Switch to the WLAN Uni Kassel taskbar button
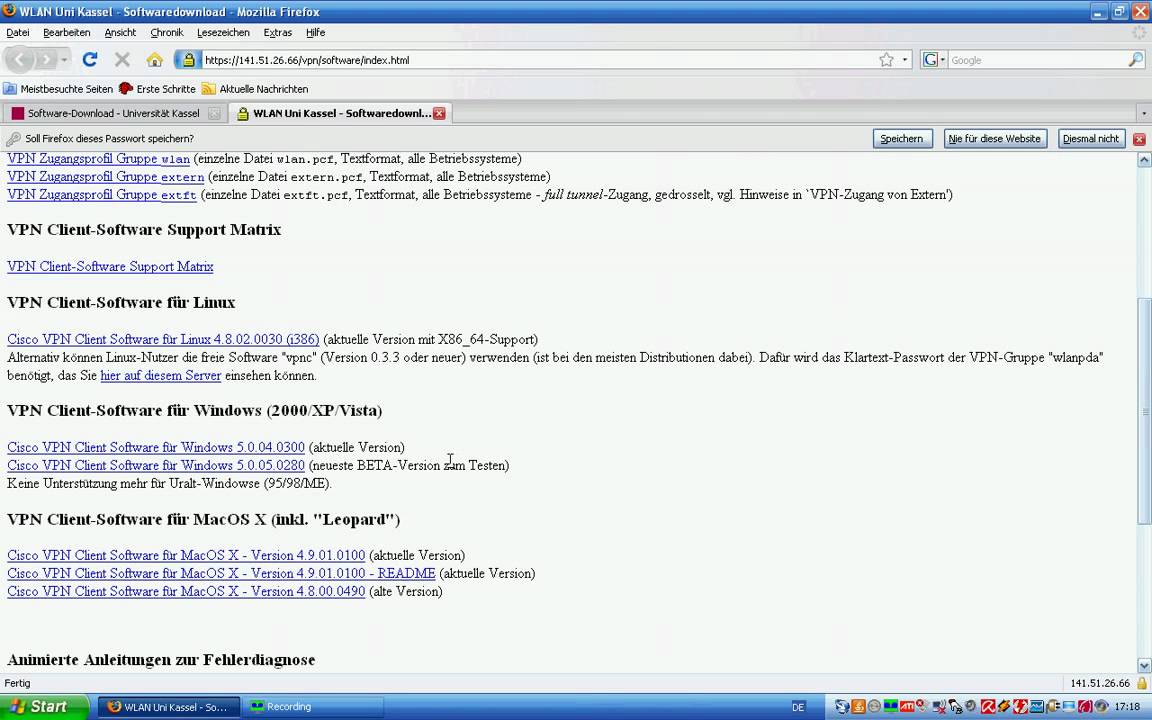This screenshot has width=1152, height=720. click(168, 707)
